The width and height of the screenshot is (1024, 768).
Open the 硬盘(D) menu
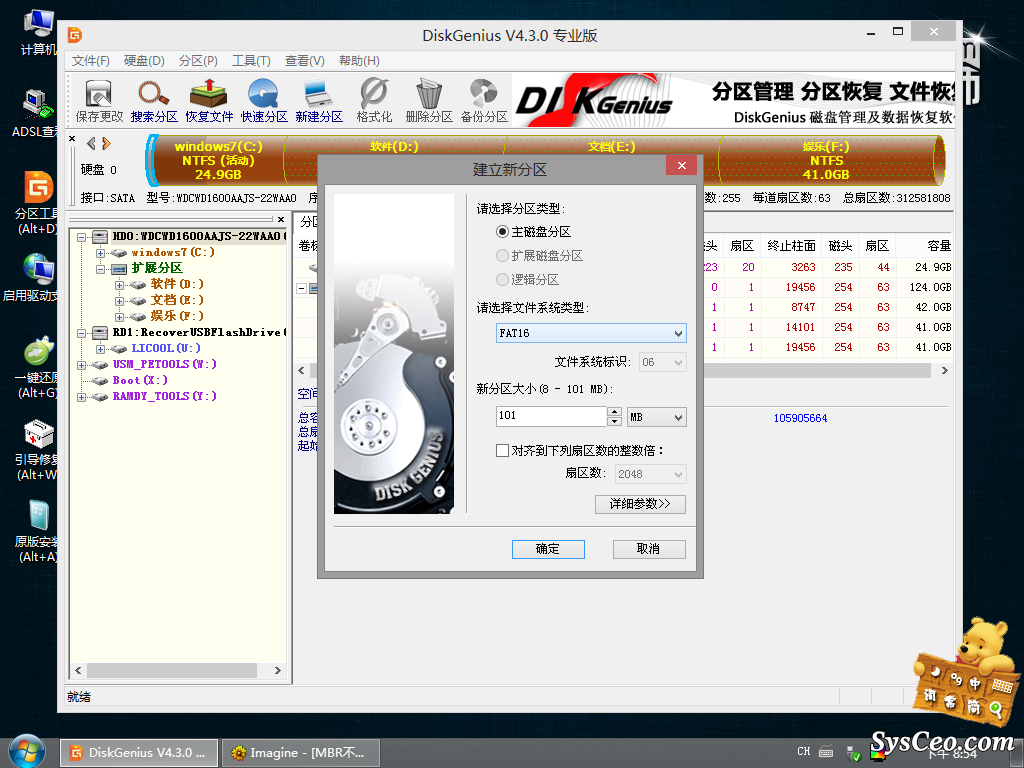[144, 61]
